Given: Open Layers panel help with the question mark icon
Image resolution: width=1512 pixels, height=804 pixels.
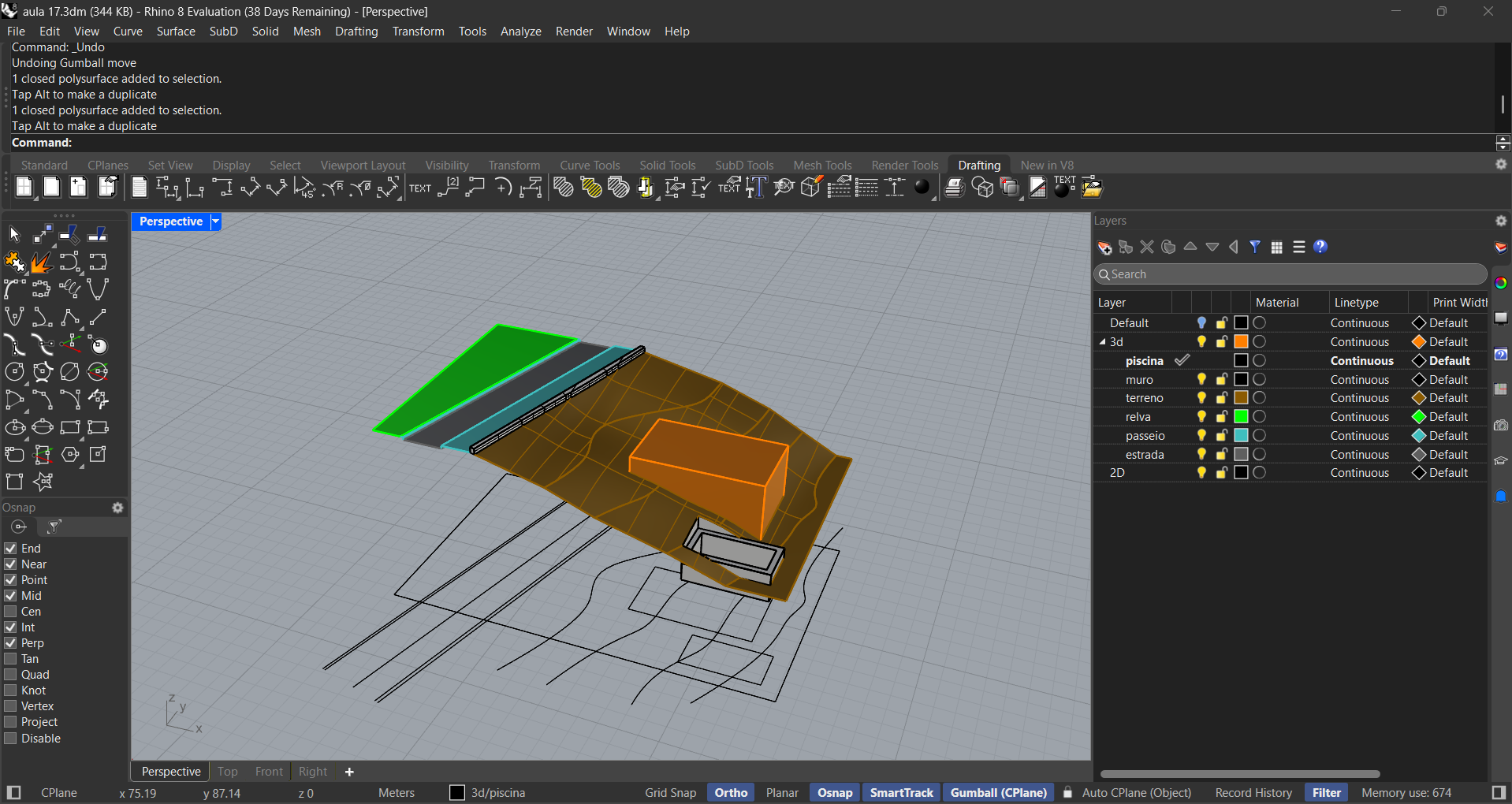Looking at the screenshot, I should 1320,247.
